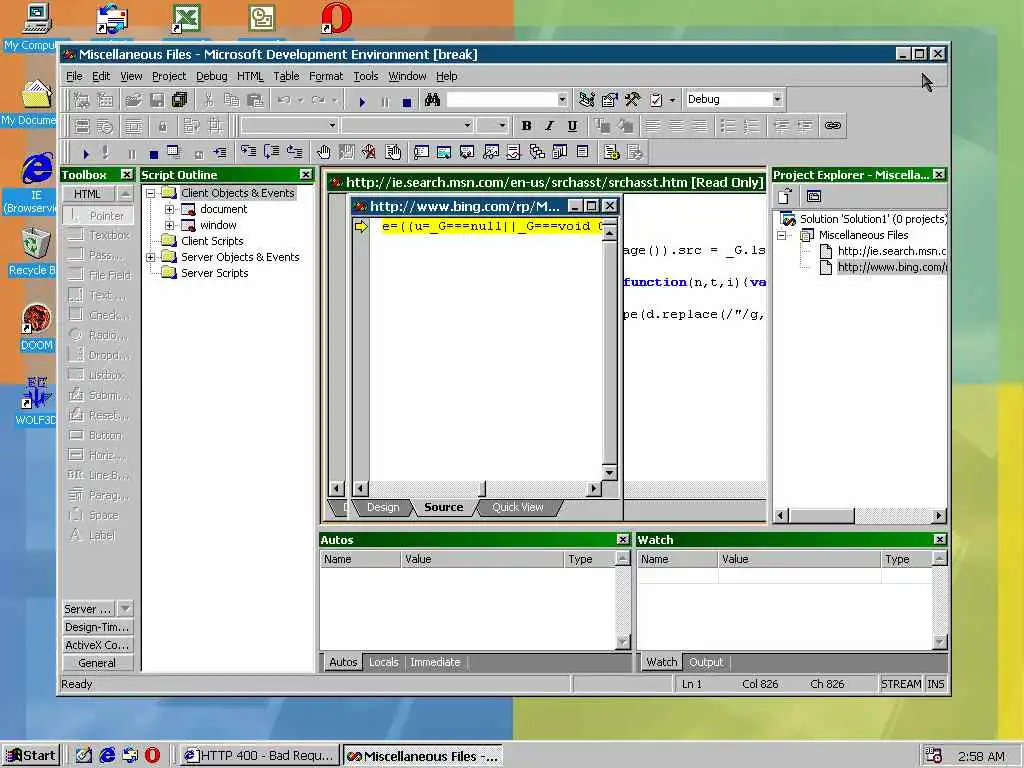Open the File menu
This screenshot has width=1024, height=768.
tap(74, 76)
